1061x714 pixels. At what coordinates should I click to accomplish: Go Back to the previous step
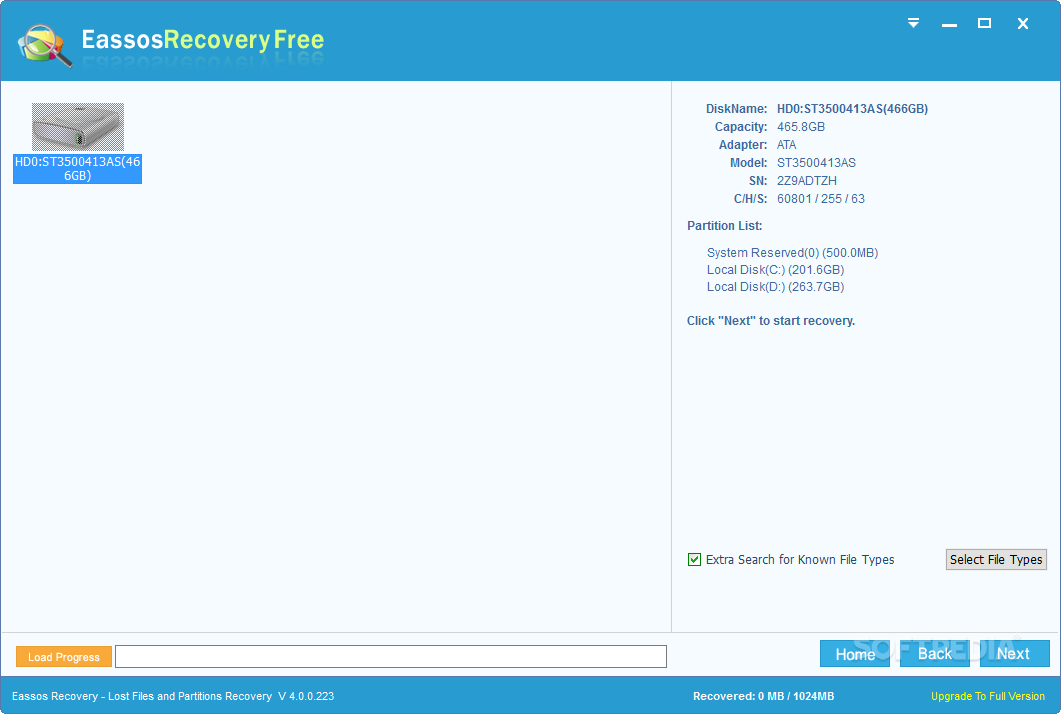coord(934,654)
